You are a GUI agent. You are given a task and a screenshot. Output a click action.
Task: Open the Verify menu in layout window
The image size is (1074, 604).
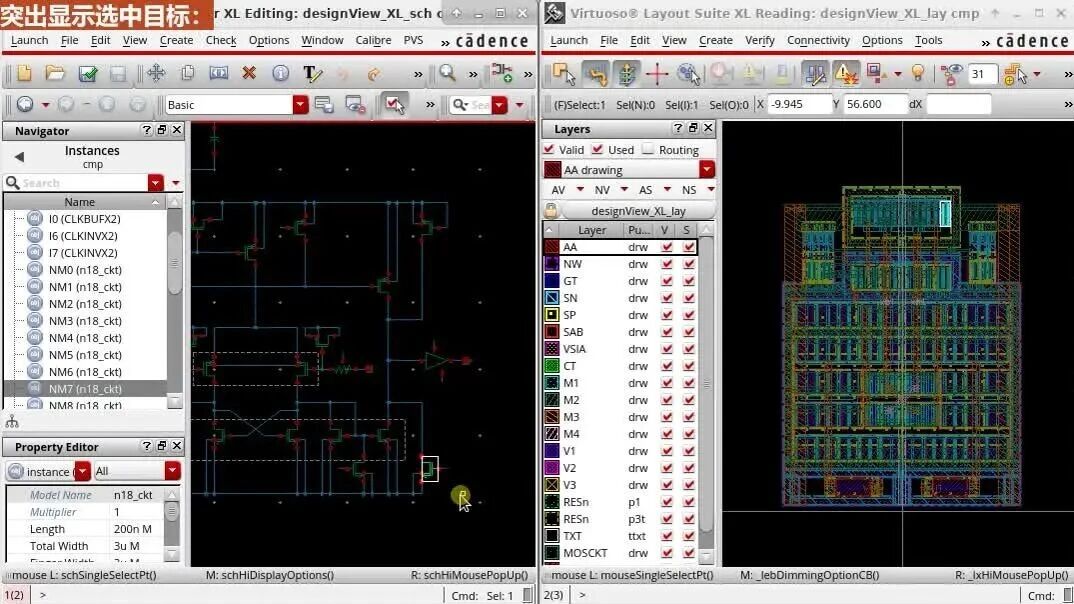(760, 40)
